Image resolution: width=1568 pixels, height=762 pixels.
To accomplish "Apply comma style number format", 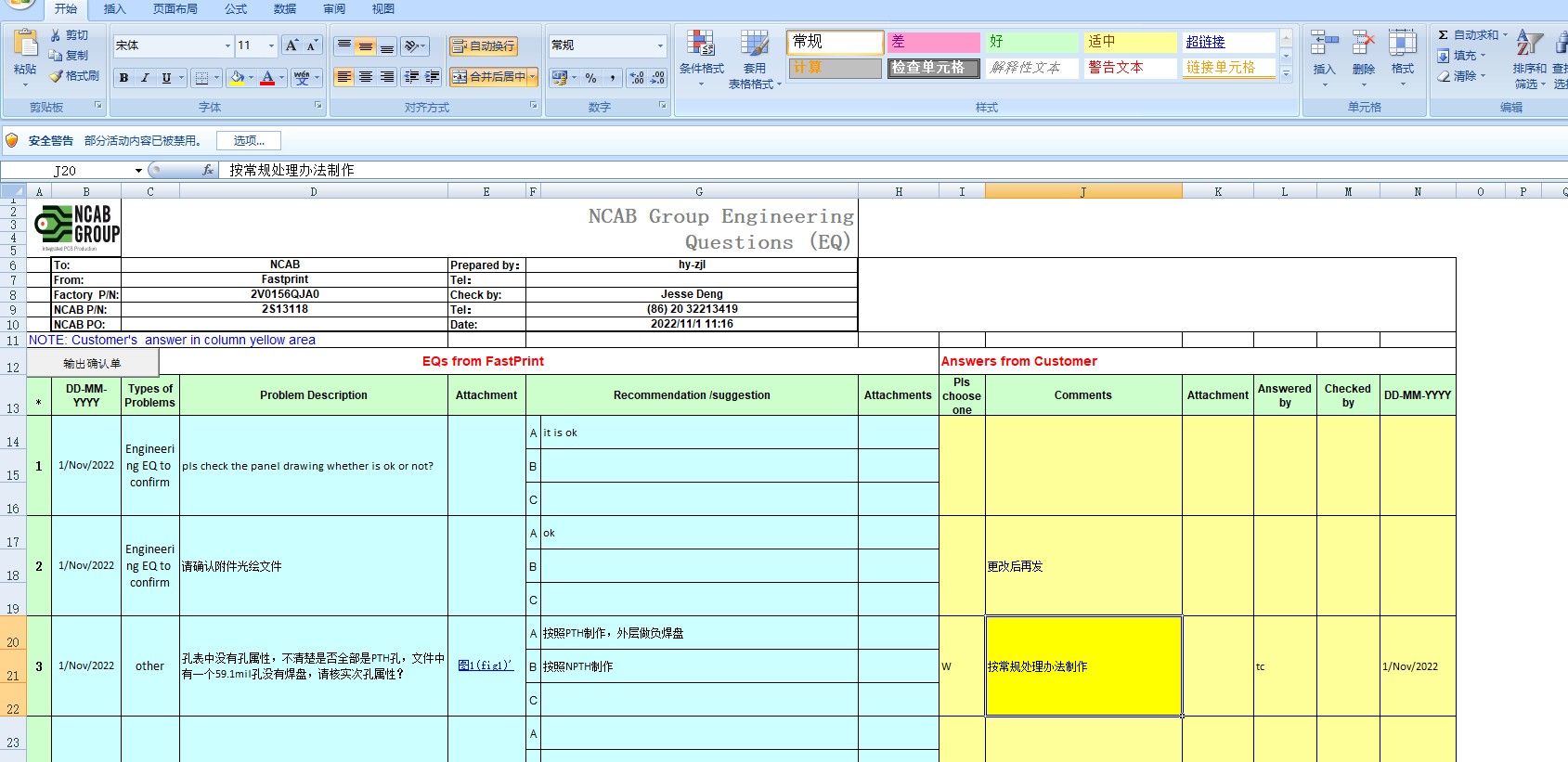I will point(613,78).
